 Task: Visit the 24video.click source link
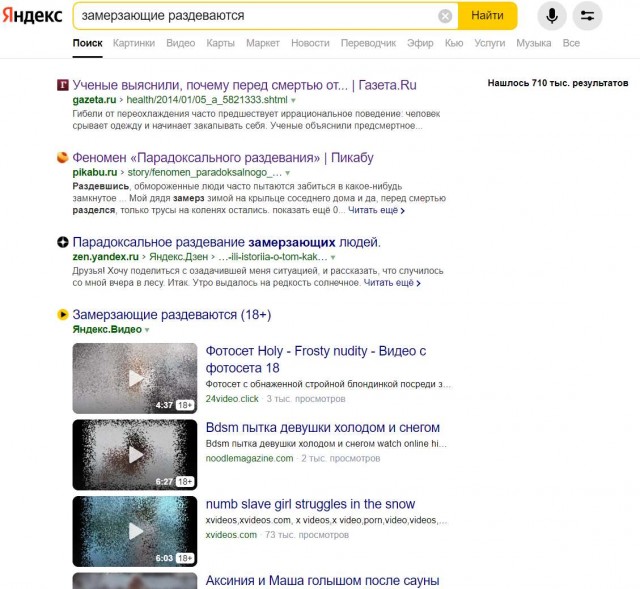pyautogui.click(x=232, y=399)
